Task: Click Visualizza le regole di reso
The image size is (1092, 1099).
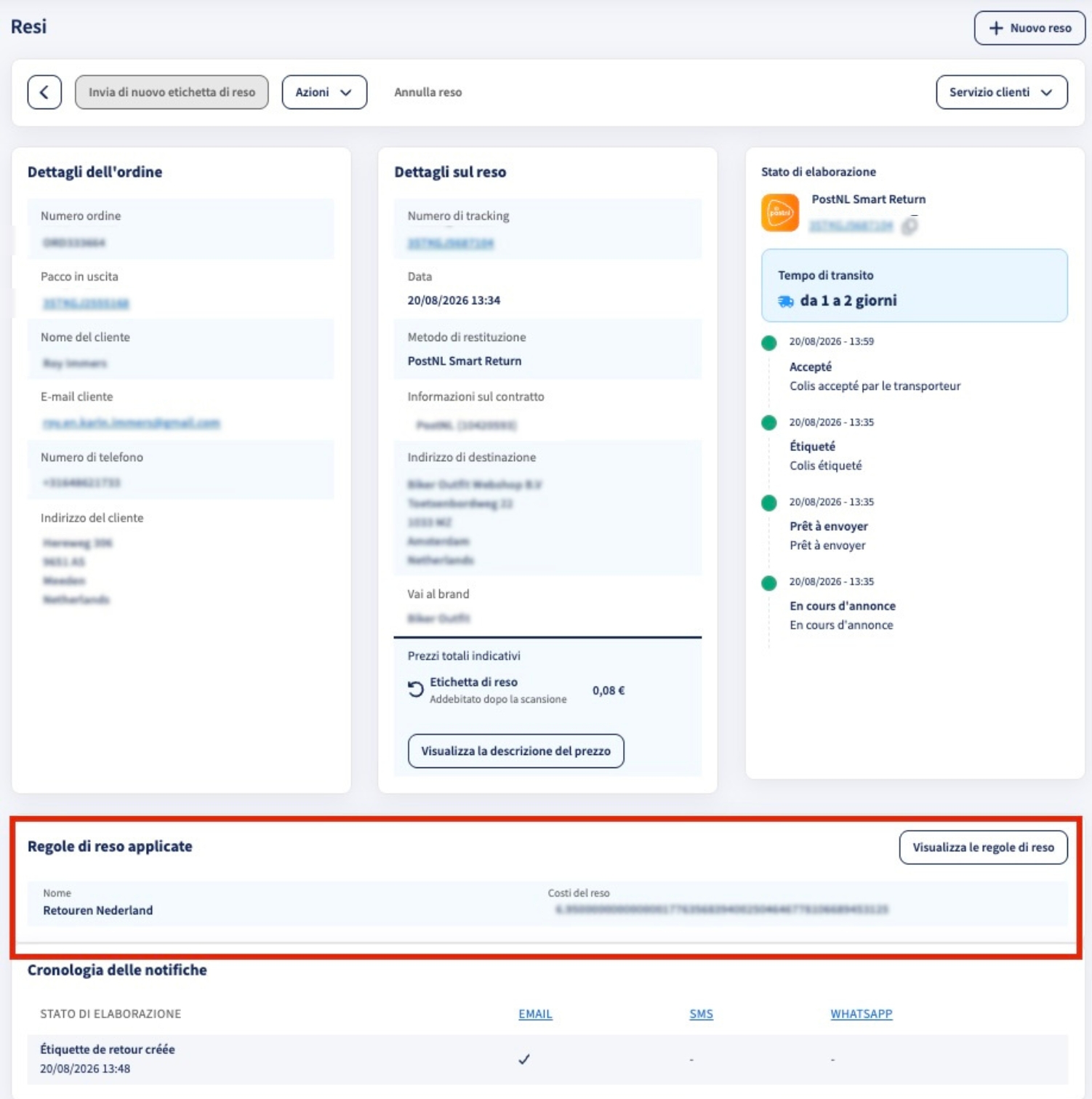Action: (984, 847)
